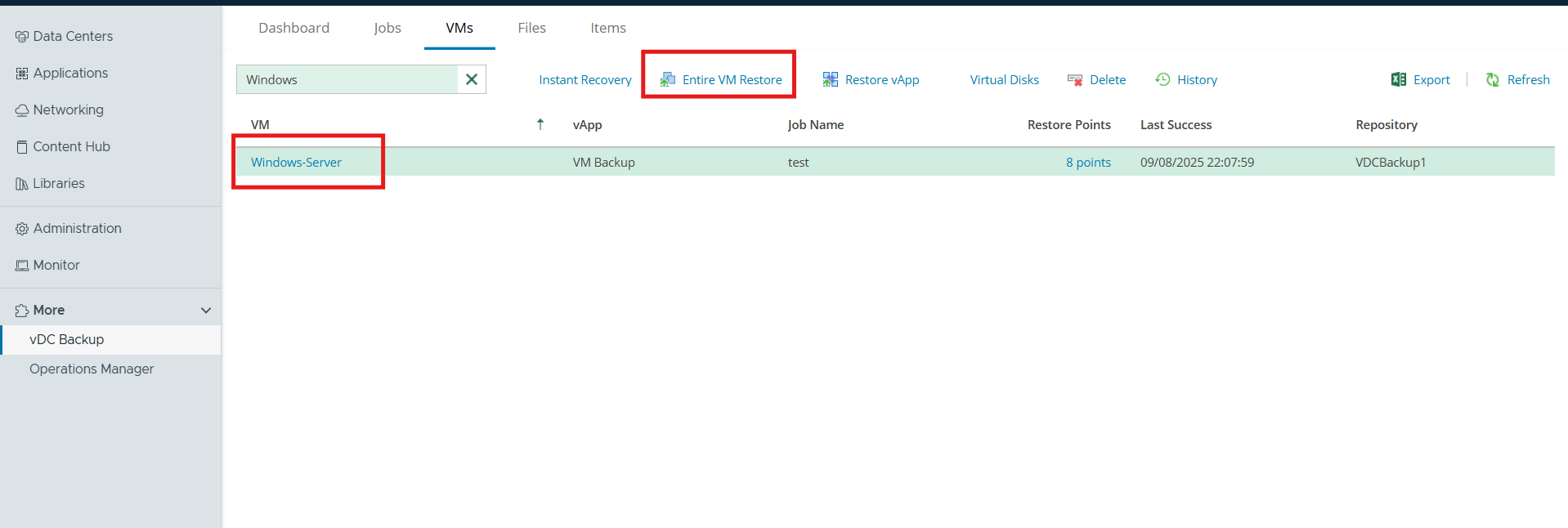The height and width of the screenshot is (528, 1568).
Task: Click the More puzzle icon
Action: pyautogui.click(x=22, y=311)
